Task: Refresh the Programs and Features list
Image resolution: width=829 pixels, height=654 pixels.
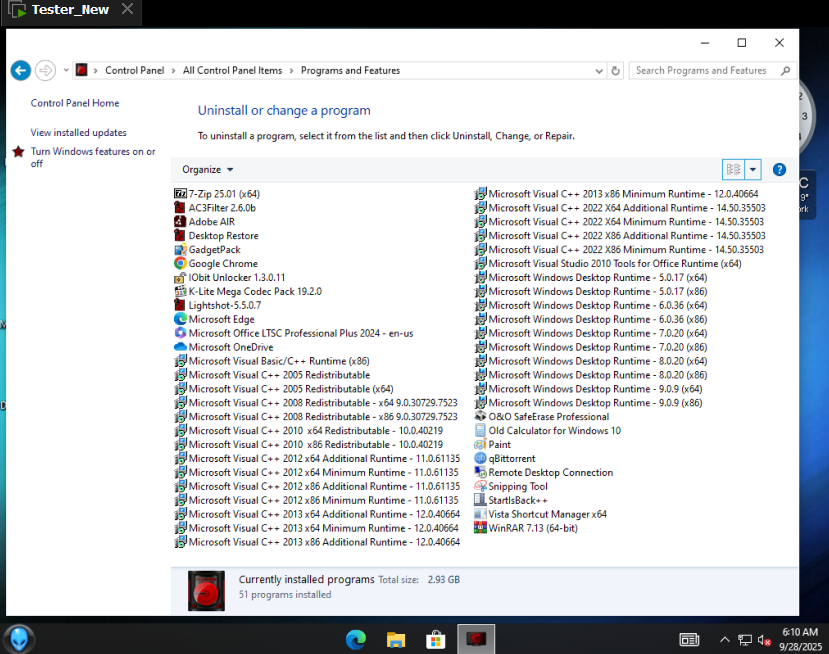Action: click(x=615, y=70)
